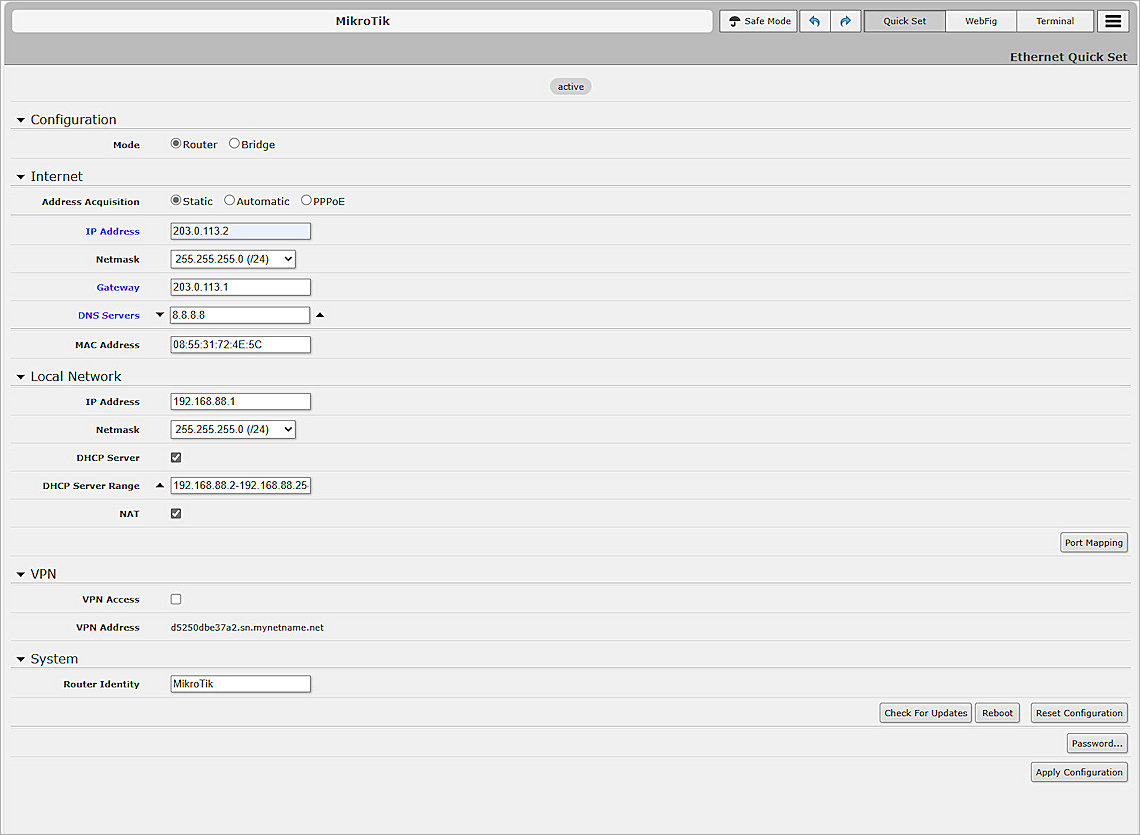Select Bridge mode
The width and height of the screenshot is (1140, 835).
pyautogui.click(x=232, y=144)
